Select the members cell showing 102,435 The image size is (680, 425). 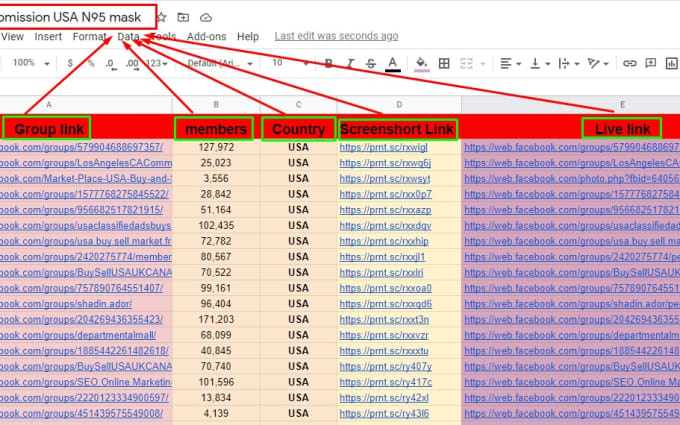[x=216, y=226]
